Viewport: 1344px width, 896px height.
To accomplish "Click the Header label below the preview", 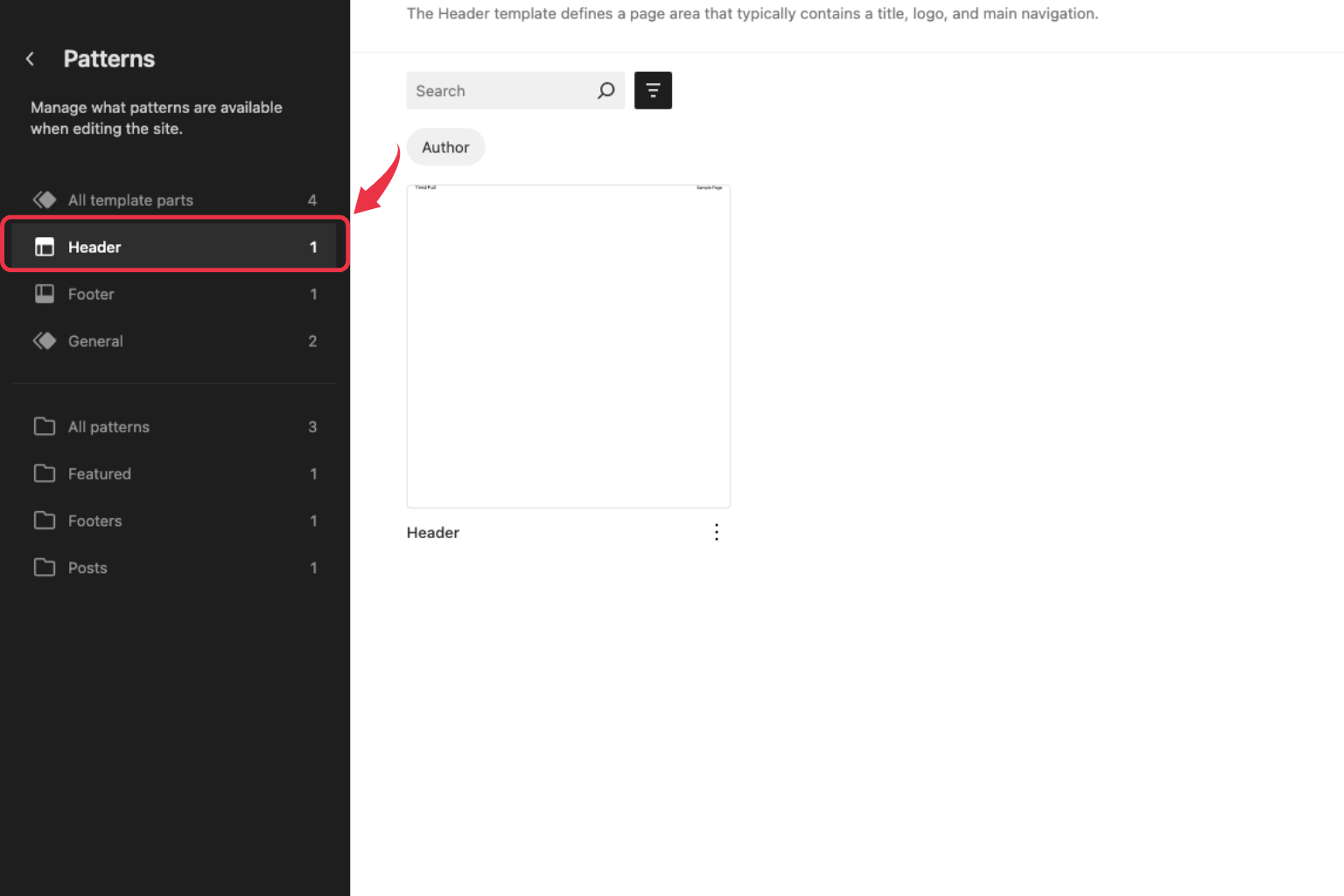I will [x=432, y=532].
